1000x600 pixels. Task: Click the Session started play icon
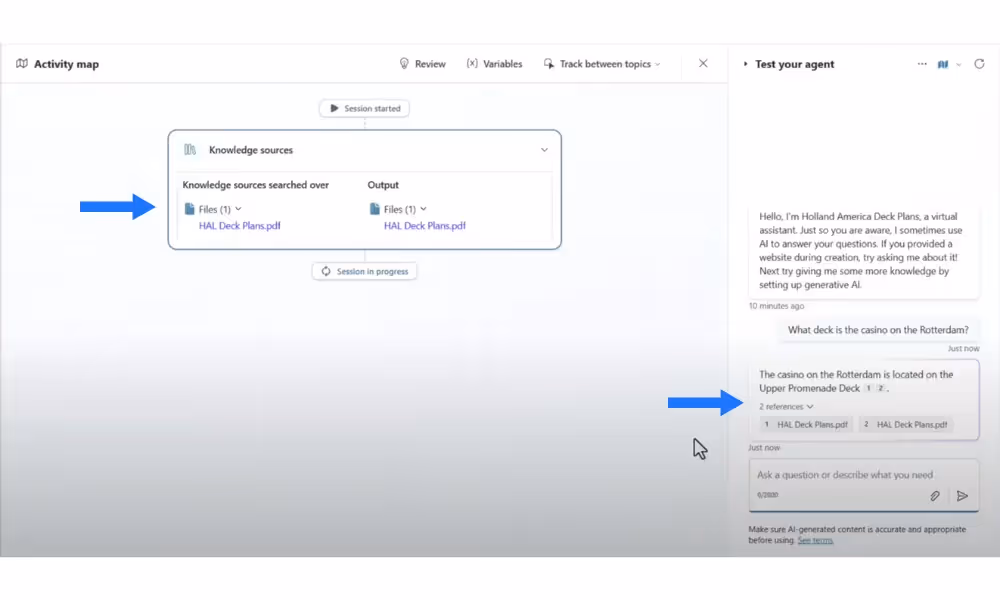[334, 108]
